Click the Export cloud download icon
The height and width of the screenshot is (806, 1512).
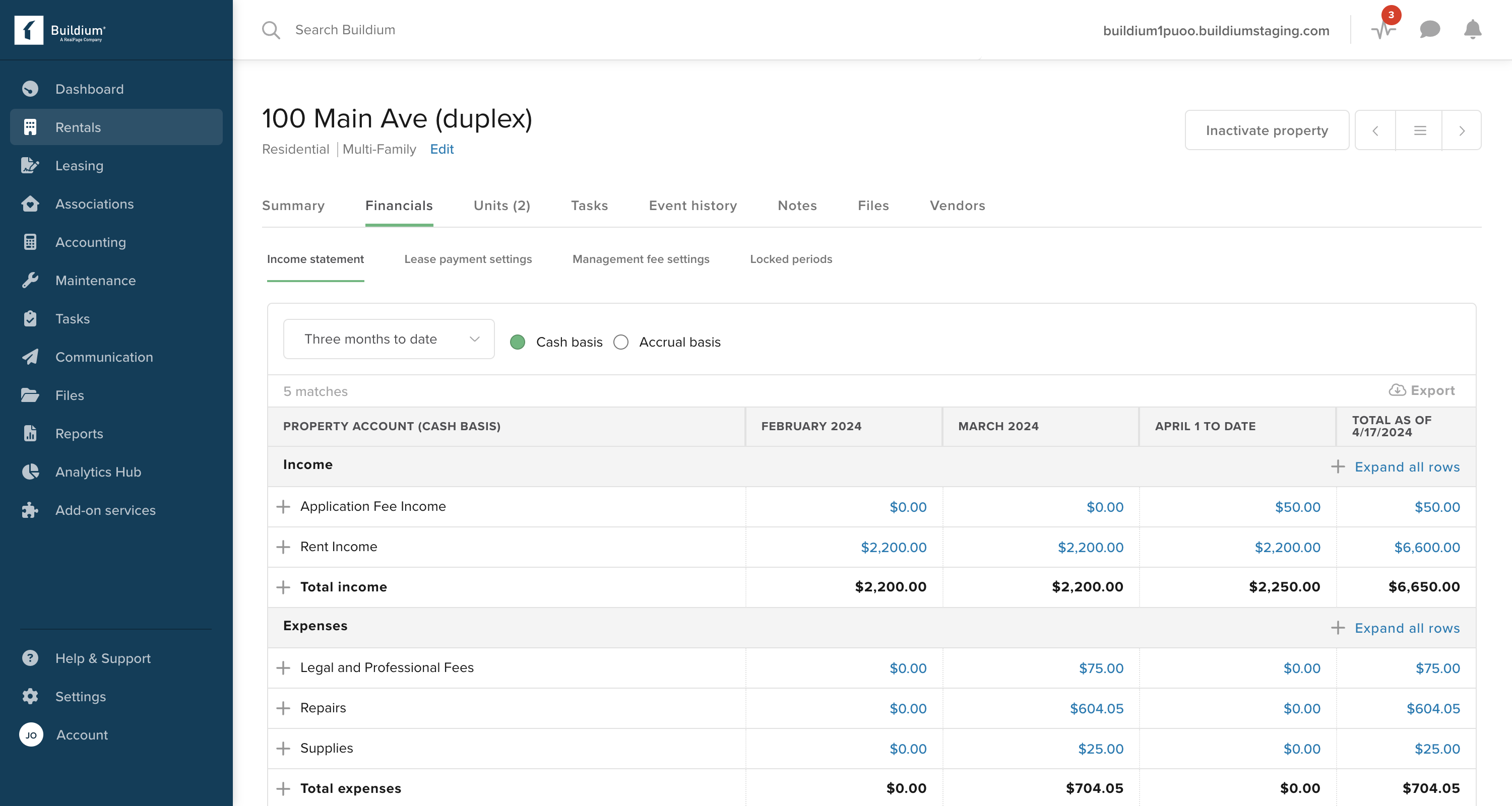click(1397, 390)
